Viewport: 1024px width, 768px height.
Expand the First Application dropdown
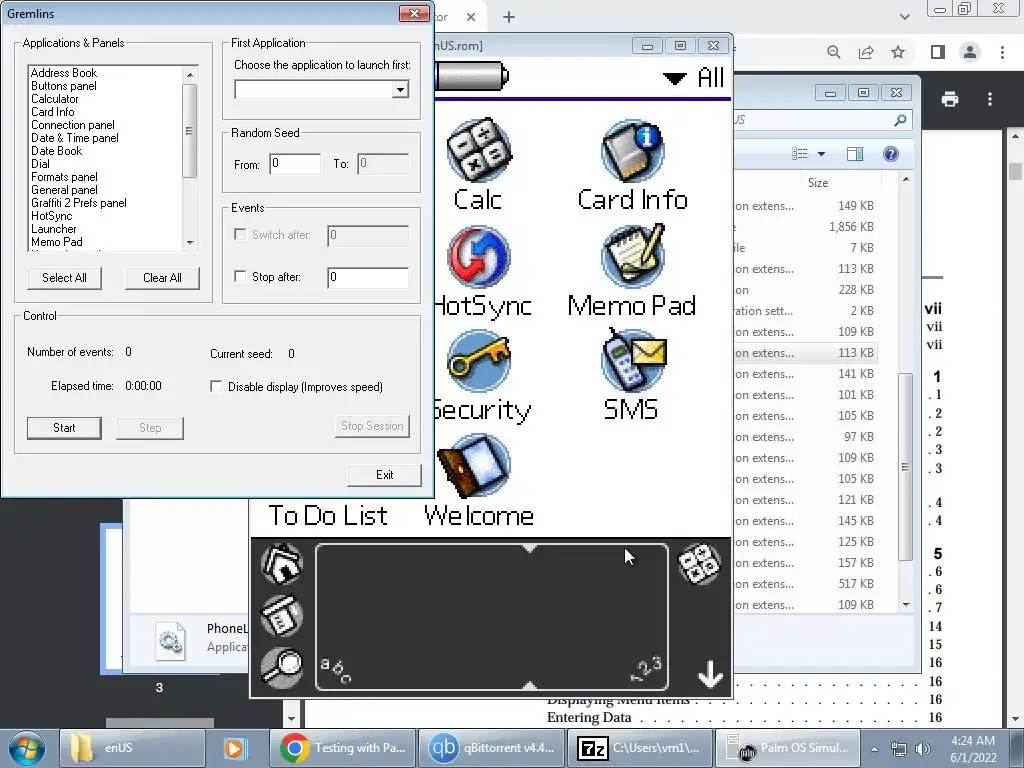(x=400, y=89)
